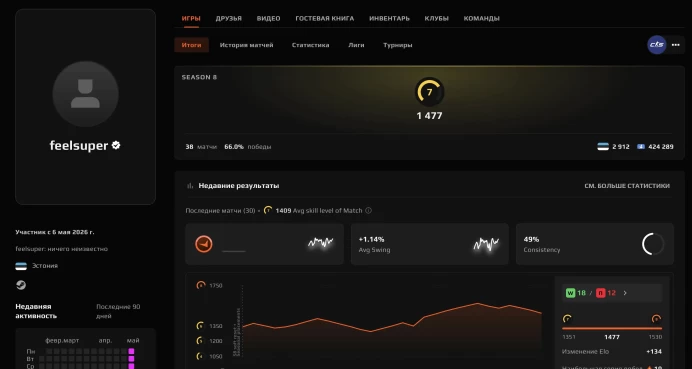692x369 pixels.
Task: Open the Лиги sub-tab
Action: click(x=356, y=45)
